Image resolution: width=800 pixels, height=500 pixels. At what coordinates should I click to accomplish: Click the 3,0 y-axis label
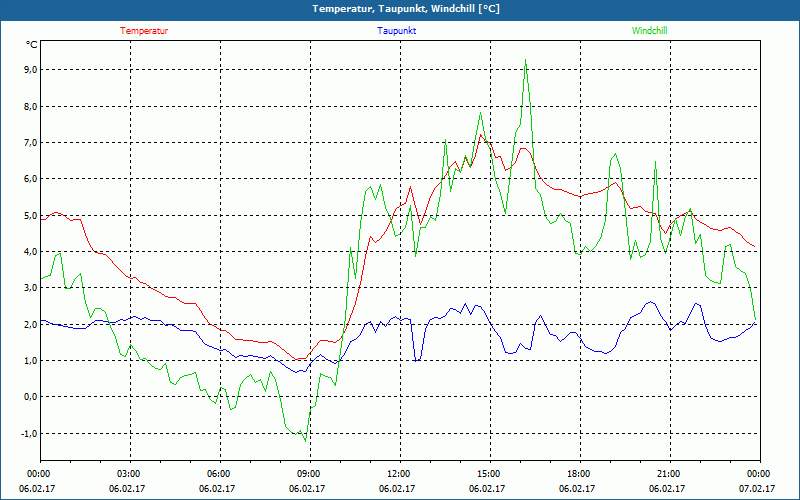click(31, 288)
